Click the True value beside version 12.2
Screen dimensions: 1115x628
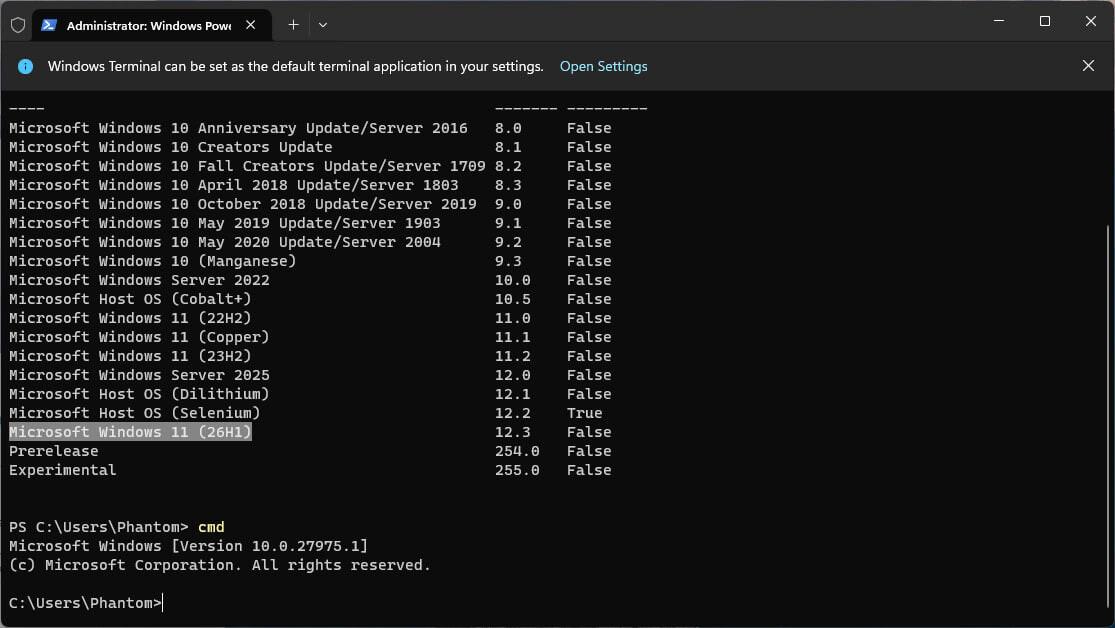pos(584,412)
